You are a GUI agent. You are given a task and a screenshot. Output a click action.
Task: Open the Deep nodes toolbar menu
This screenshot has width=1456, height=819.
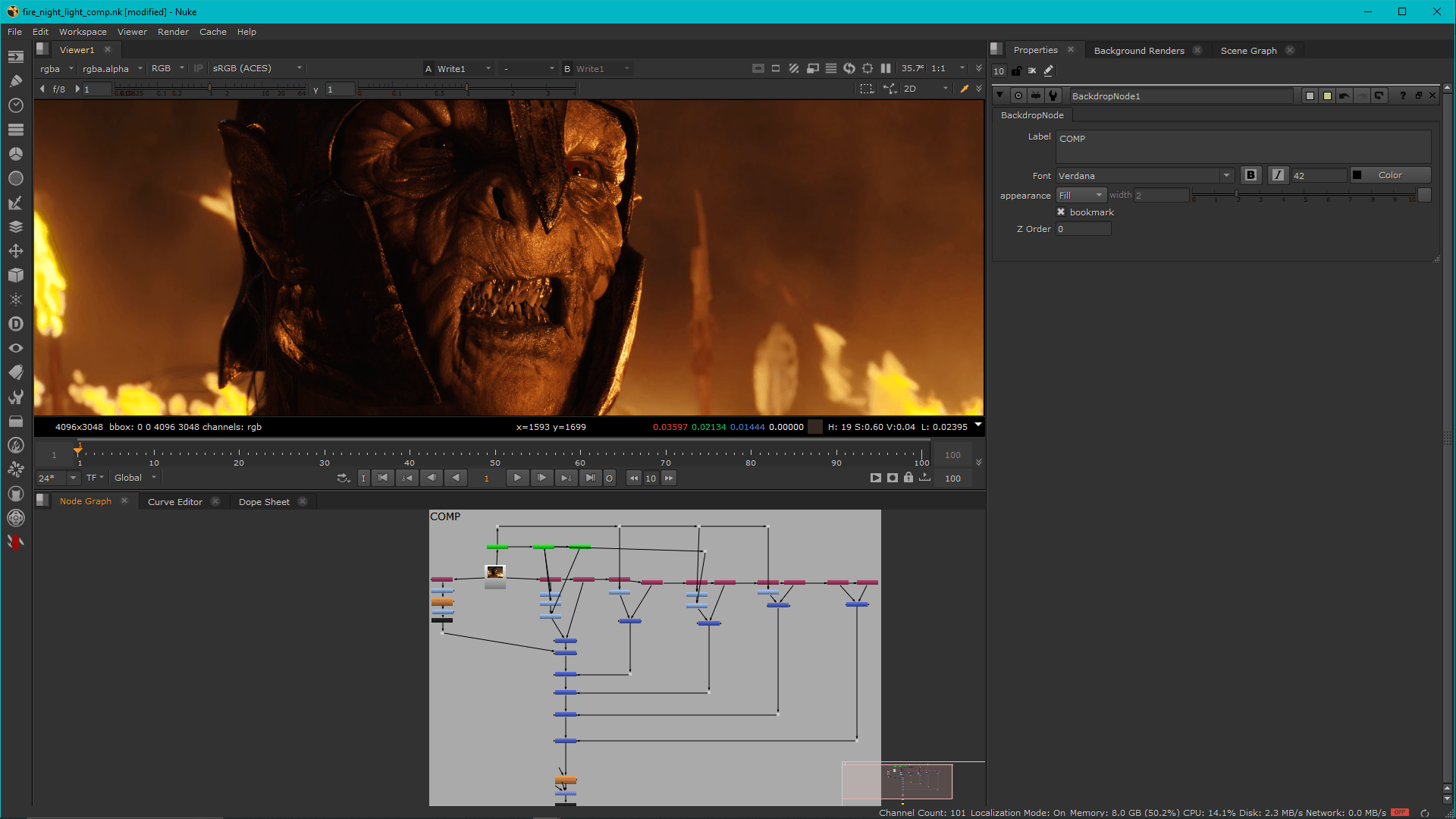(16, 324)
